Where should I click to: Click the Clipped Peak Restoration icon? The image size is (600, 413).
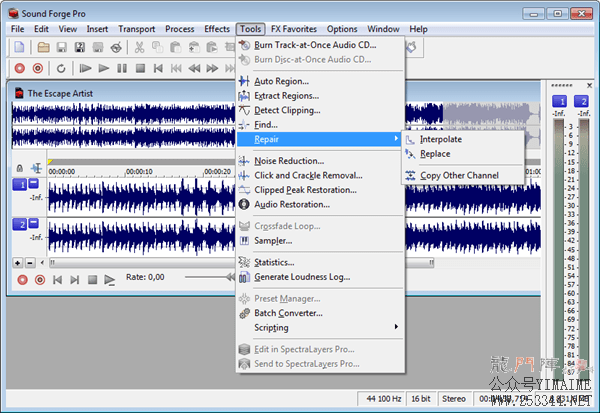[244, 190]
